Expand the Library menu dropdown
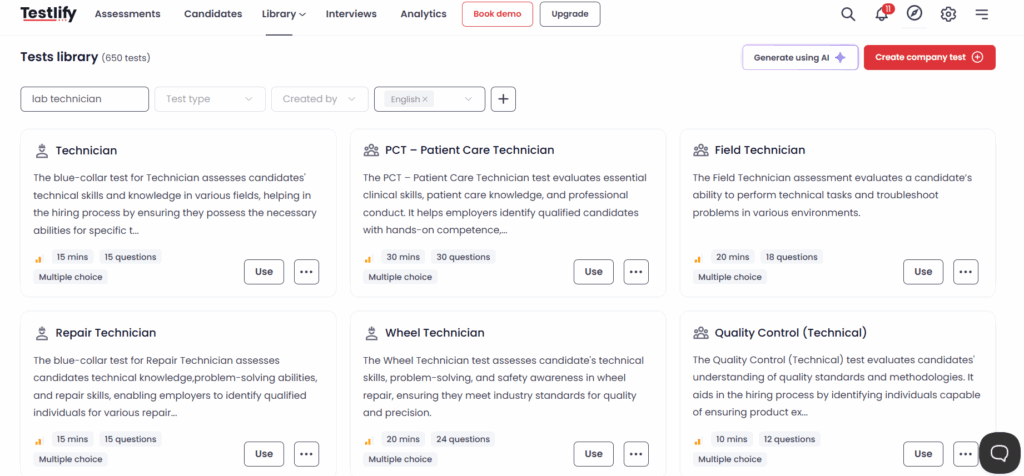Image resolution: width=1024 pixels, height=476 pixels. click(283, 14)
